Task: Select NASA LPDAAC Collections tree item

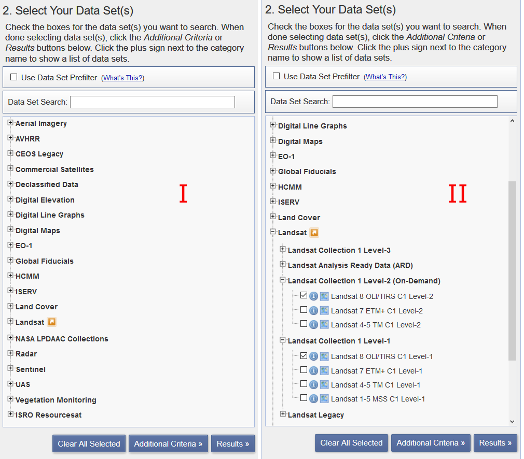Action: (62, 339)
